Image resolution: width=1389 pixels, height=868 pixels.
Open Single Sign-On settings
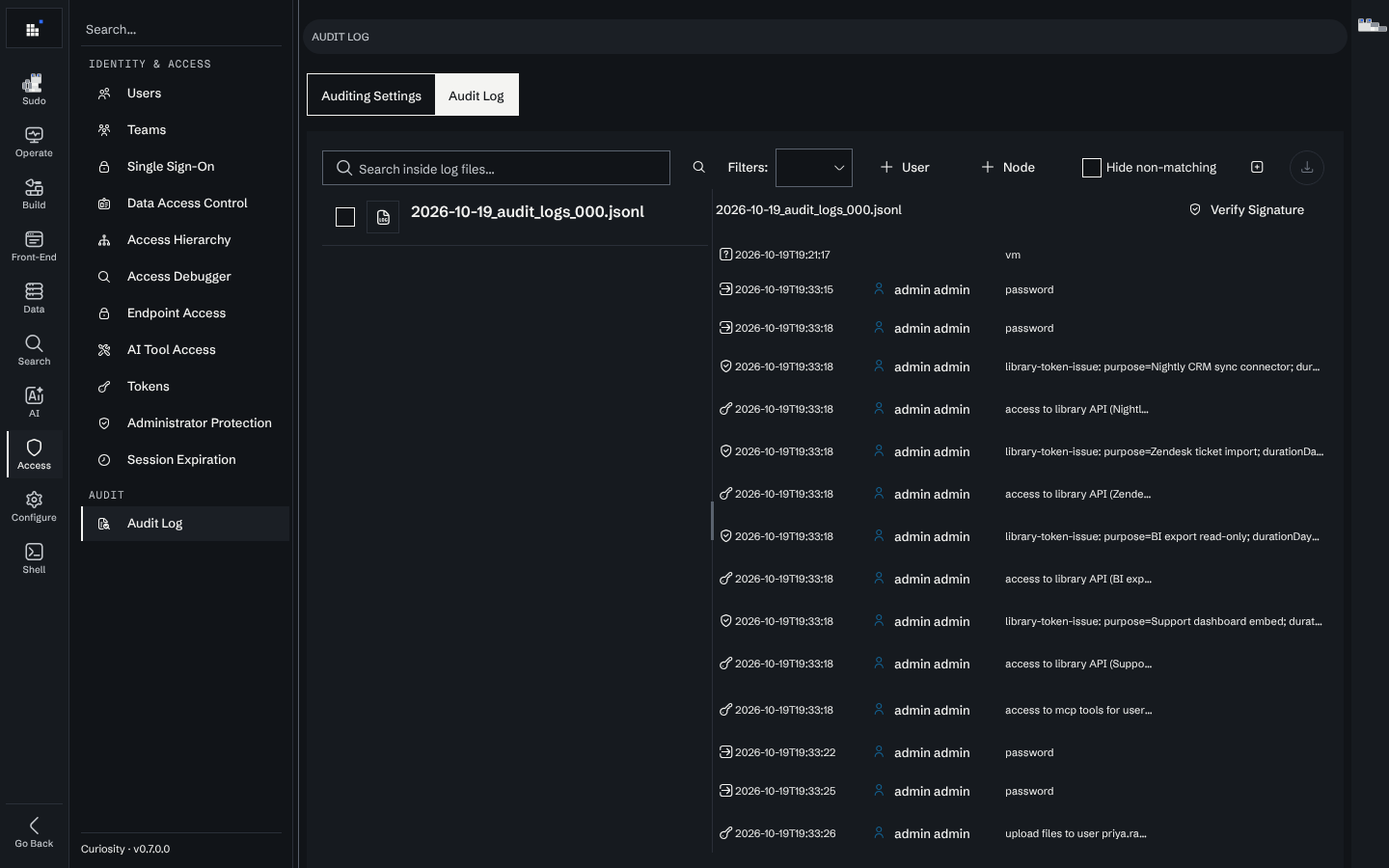185,167
